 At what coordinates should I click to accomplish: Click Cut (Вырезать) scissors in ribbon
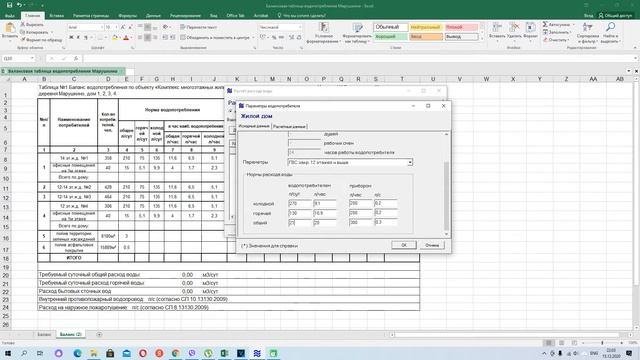click(x=32, y=25)
